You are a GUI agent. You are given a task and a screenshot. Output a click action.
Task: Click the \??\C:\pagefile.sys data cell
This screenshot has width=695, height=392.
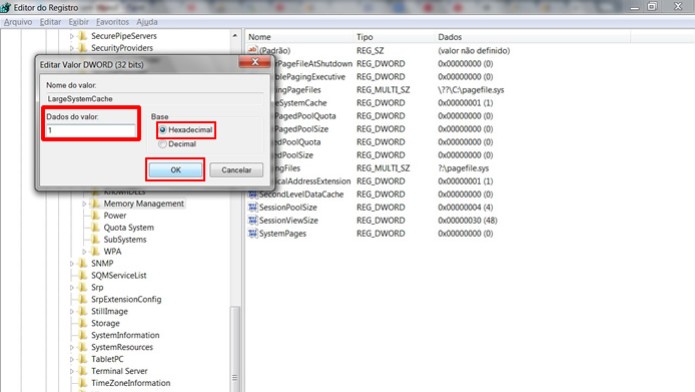(x=471, y=90)
